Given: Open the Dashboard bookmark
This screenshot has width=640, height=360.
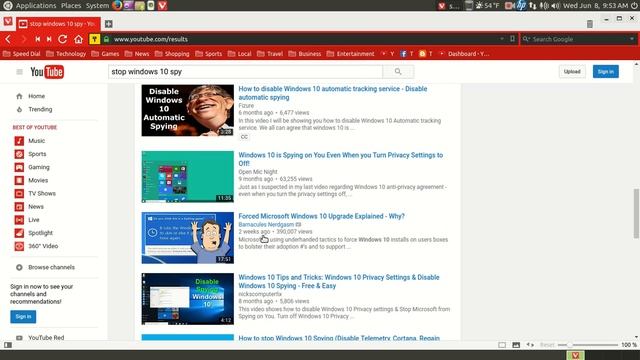Looking at the screenshot, I should (464, 54).
